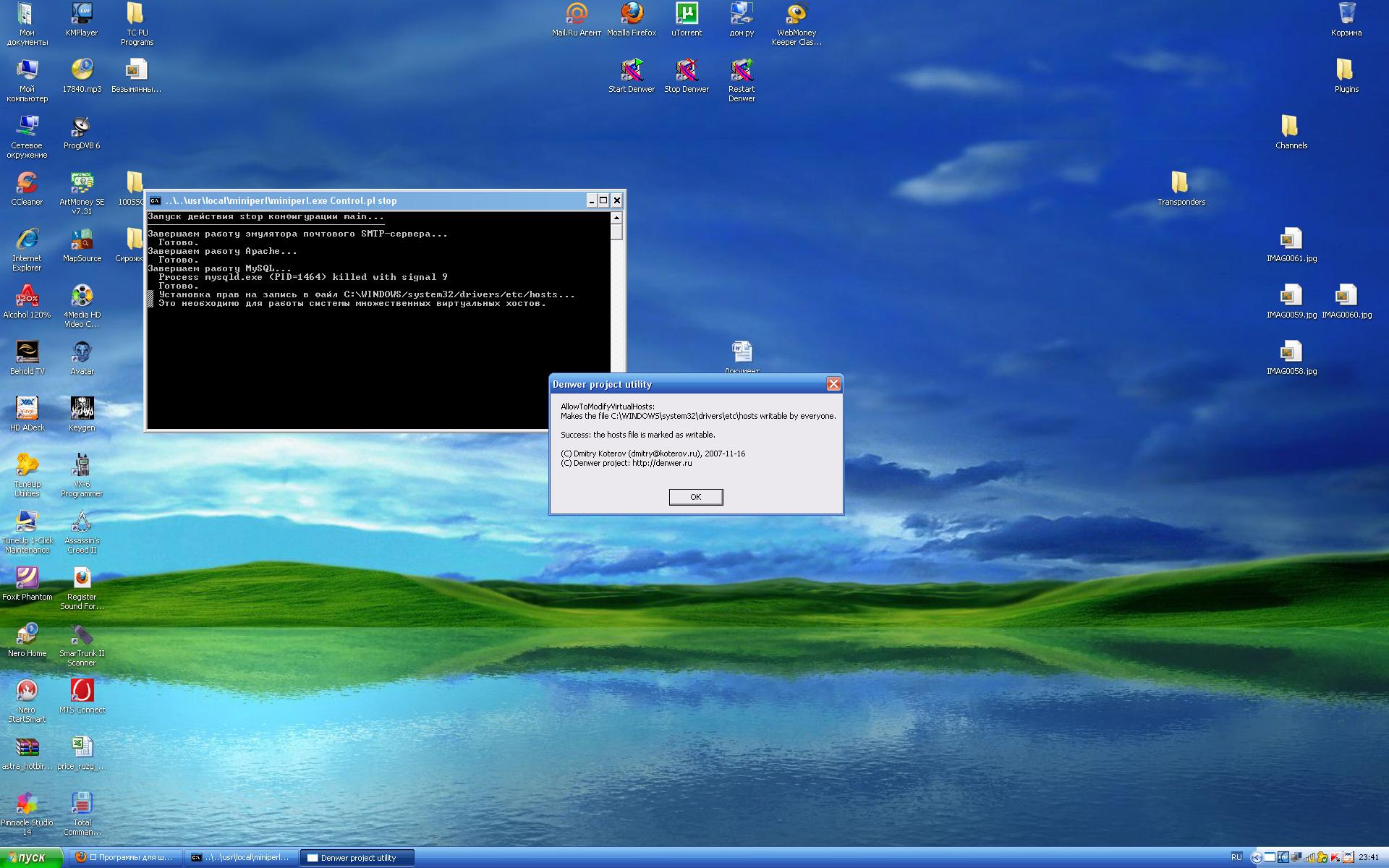This screenshot has width=1389, height=868.
Task: Open the KMPlayer desktop icon
Action: [82, 14]
